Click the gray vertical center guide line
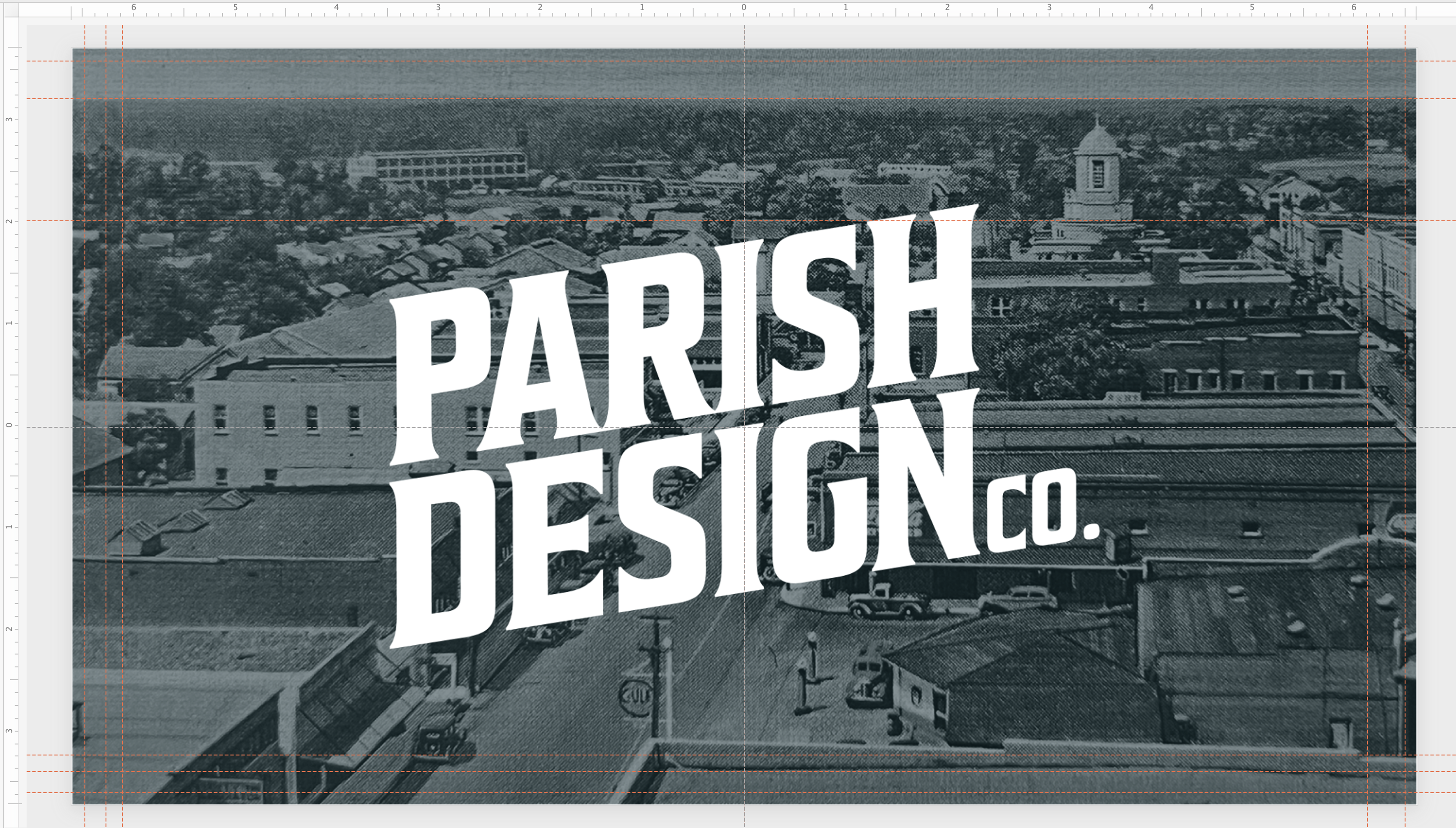The width and height of the screenshot is (1456, 828). [x=744, y=142]
